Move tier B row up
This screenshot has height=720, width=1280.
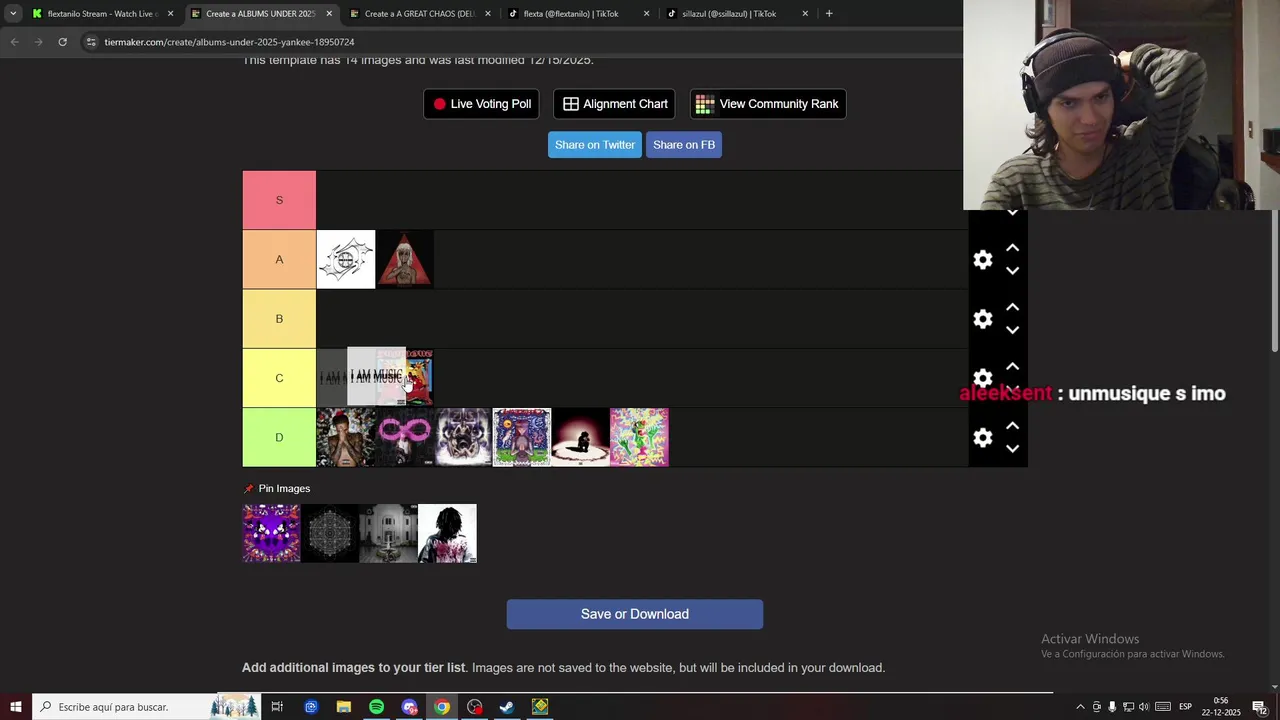click(1012, 307)
